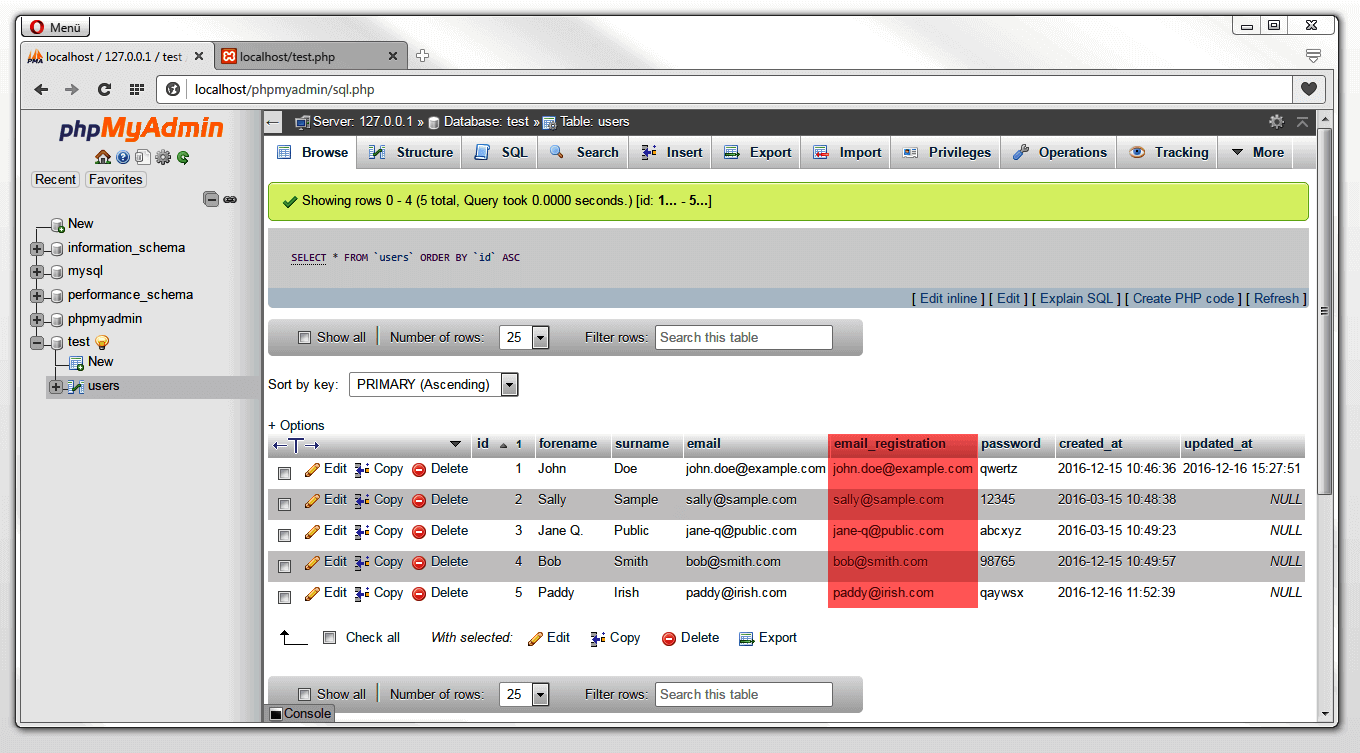This screenshot has height=753, width=1360.
Task: Open the Sort by key dropdown
Action: click(433, 384)
